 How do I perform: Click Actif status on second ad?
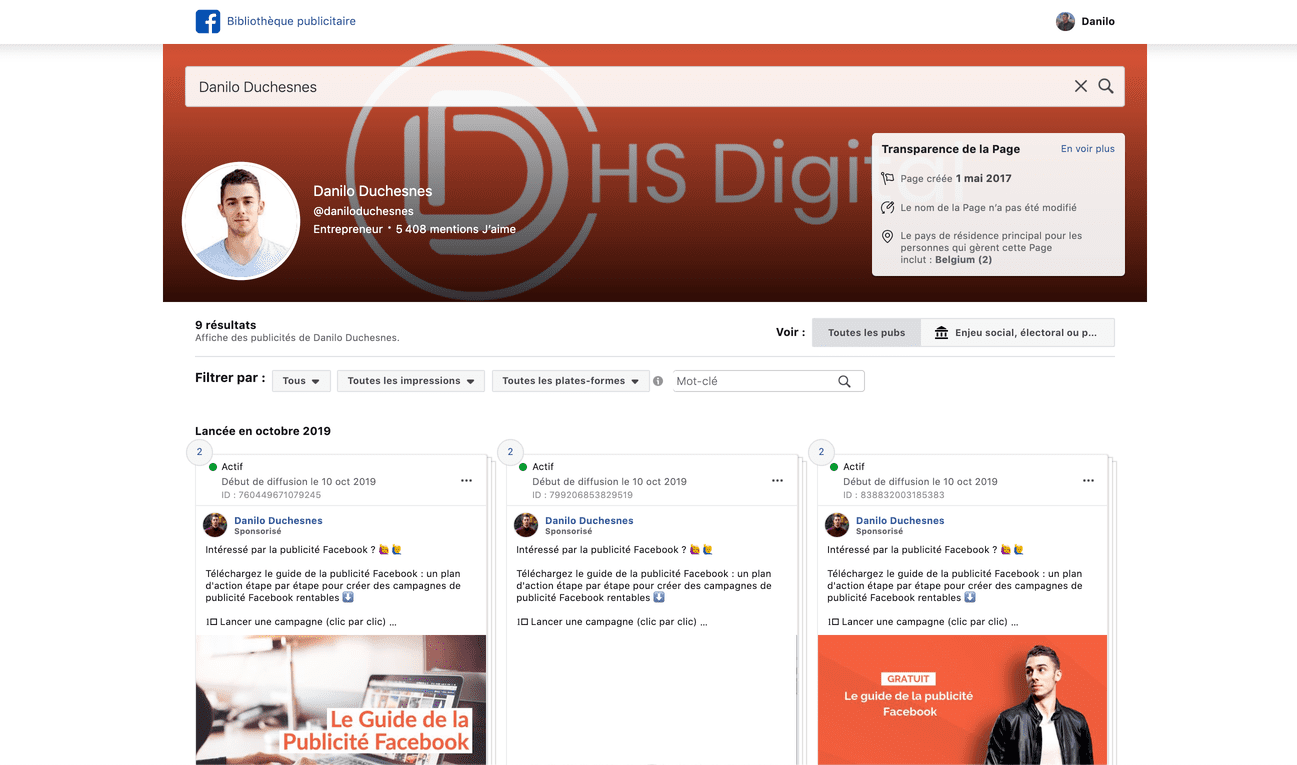click(543, 467)
